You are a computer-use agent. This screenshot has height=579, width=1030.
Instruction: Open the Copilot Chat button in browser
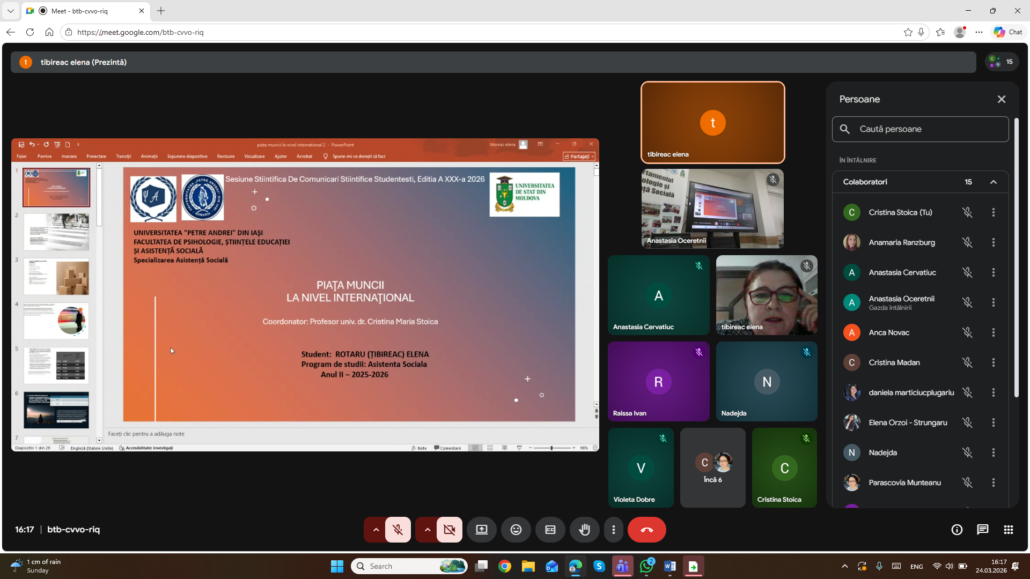[x=1008, y=32]
